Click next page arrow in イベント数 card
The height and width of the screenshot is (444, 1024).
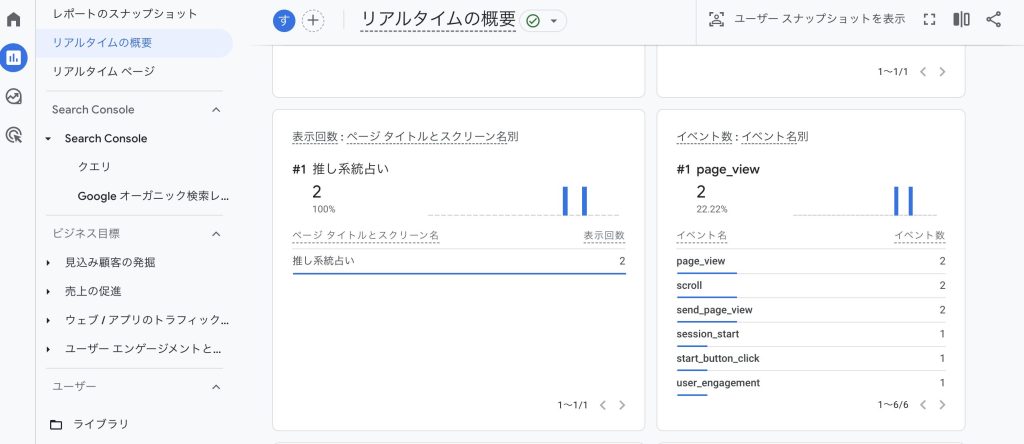pos(943,405)
